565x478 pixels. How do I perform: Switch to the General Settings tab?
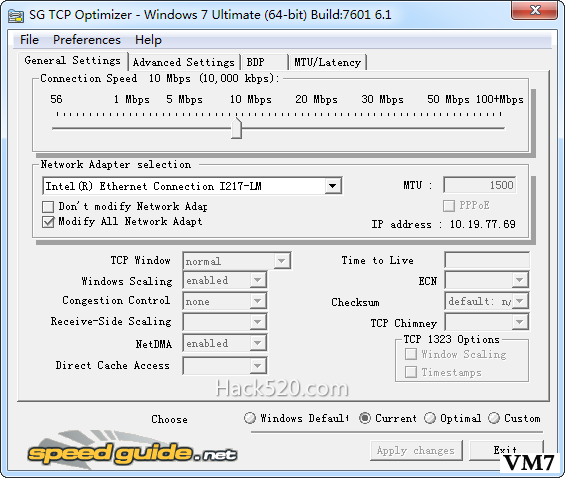72,61
